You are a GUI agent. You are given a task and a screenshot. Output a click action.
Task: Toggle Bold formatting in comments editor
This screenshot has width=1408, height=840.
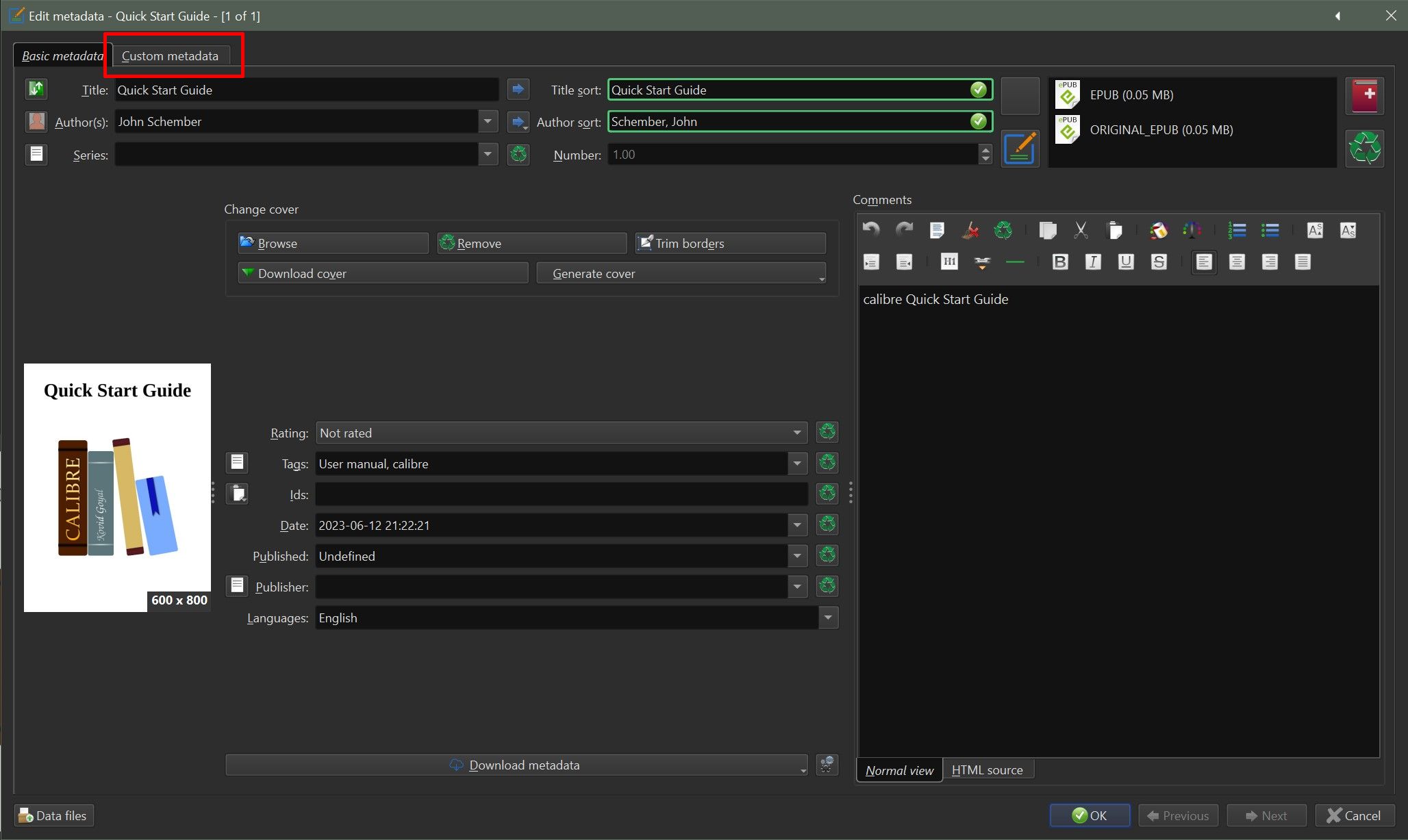point(1060,262)
